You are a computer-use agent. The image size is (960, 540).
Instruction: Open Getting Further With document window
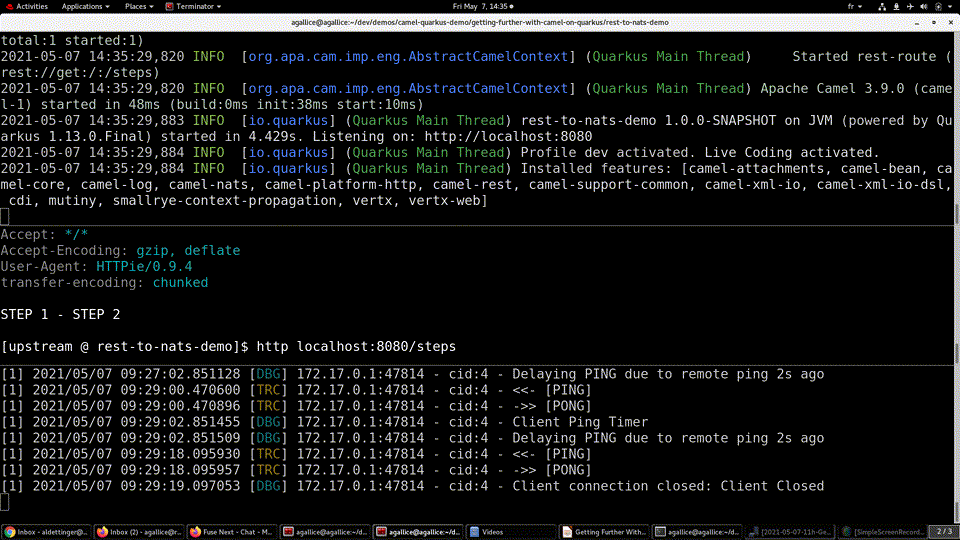tap(605, 532)
